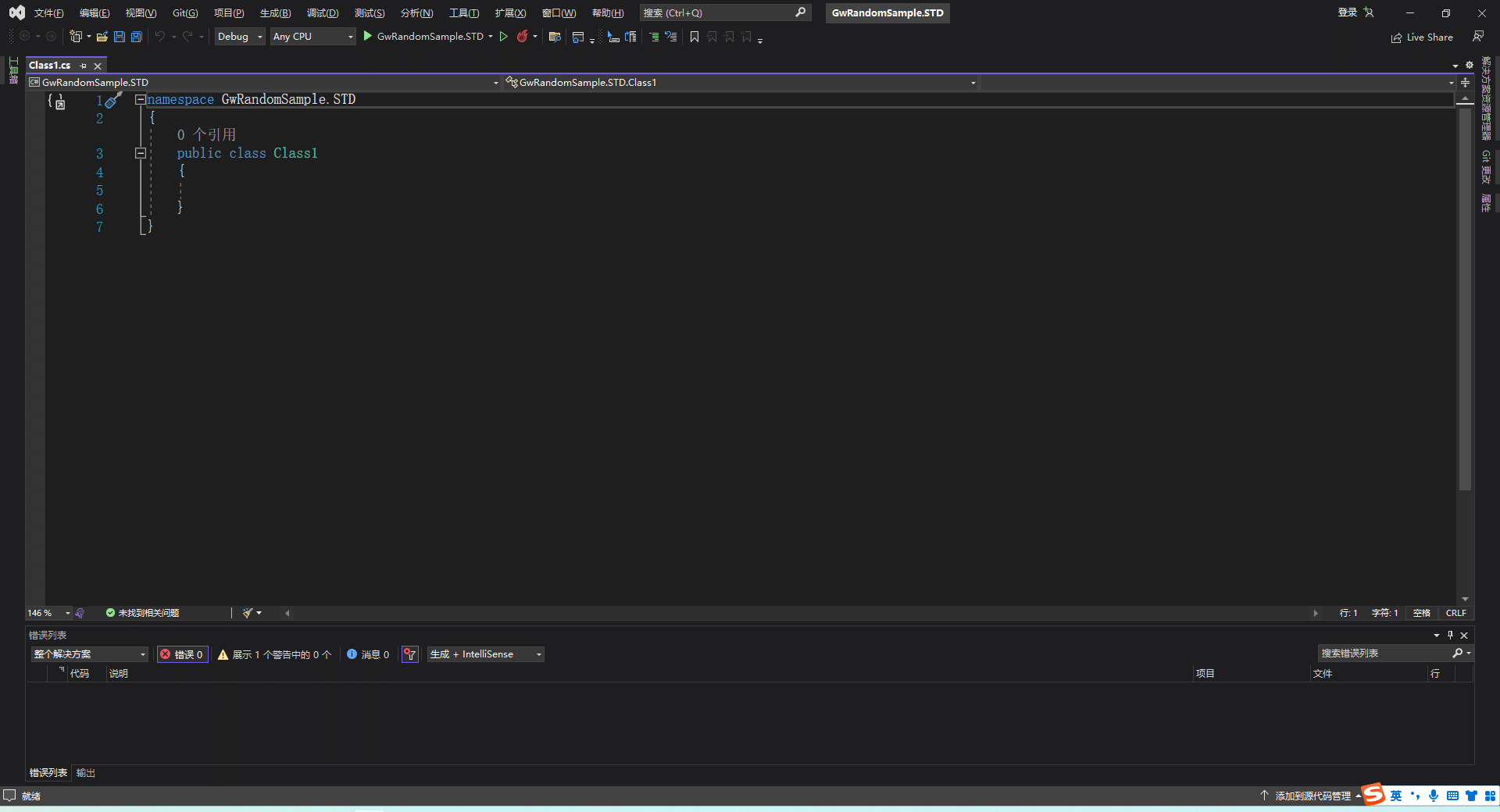Toggle the warnings filter in error list

click(x=274, y=654)
